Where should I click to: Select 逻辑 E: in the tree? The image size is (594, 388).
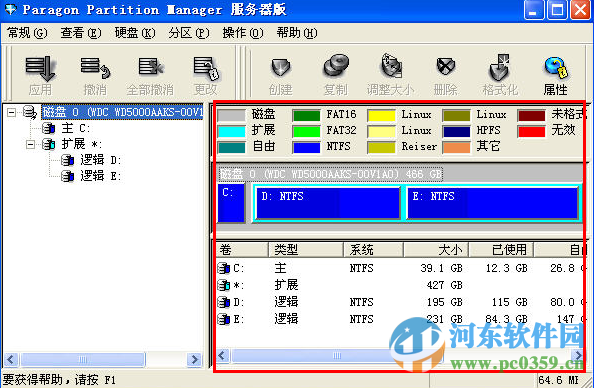(x=100, y=176)
